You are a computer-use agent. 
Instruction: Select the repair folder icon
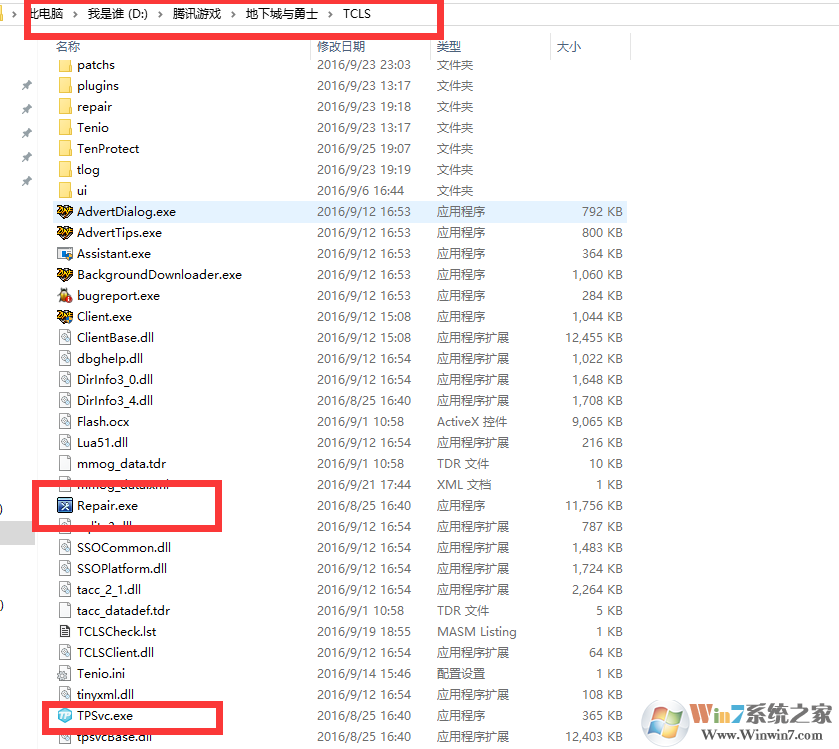coord(65,107)
